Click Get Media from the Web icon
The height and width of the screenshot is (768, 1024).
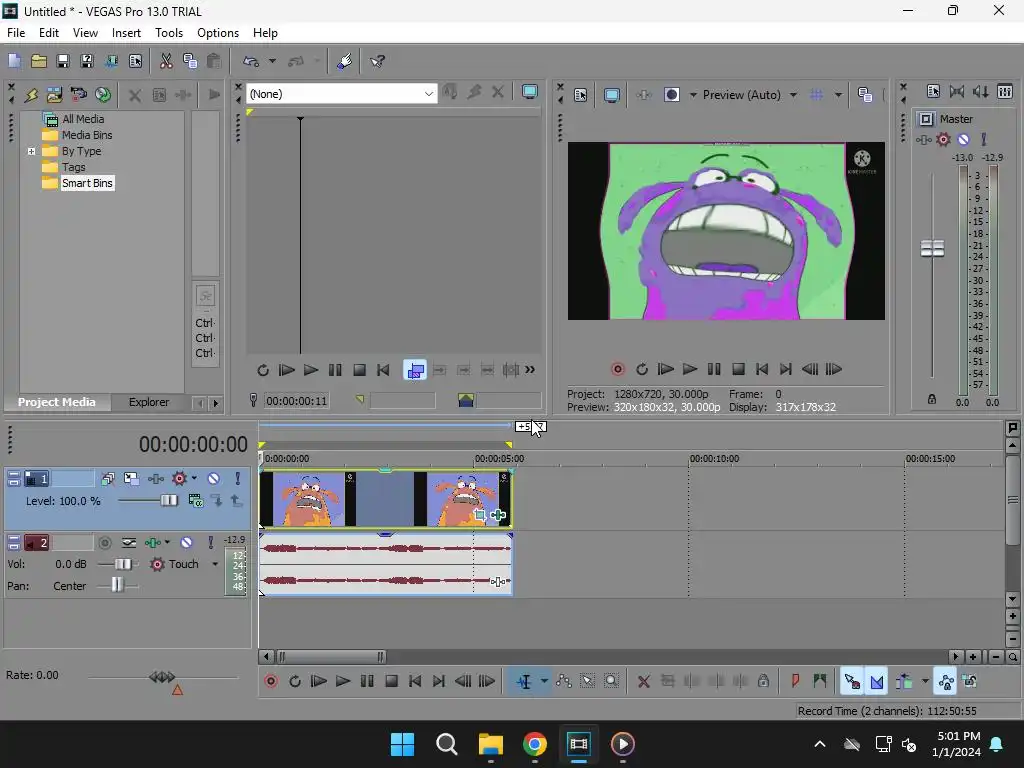(103, 95)
